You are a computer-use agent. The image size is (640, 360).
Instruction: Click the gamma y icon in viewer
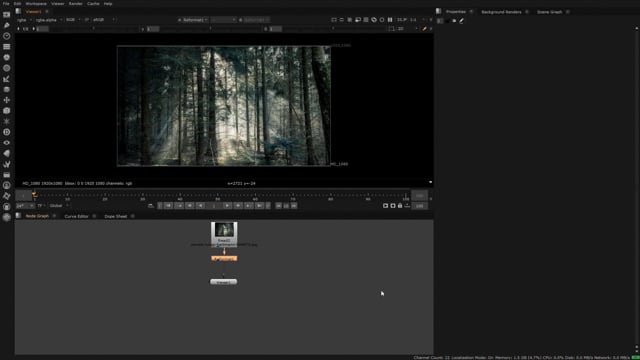[142, 29]
